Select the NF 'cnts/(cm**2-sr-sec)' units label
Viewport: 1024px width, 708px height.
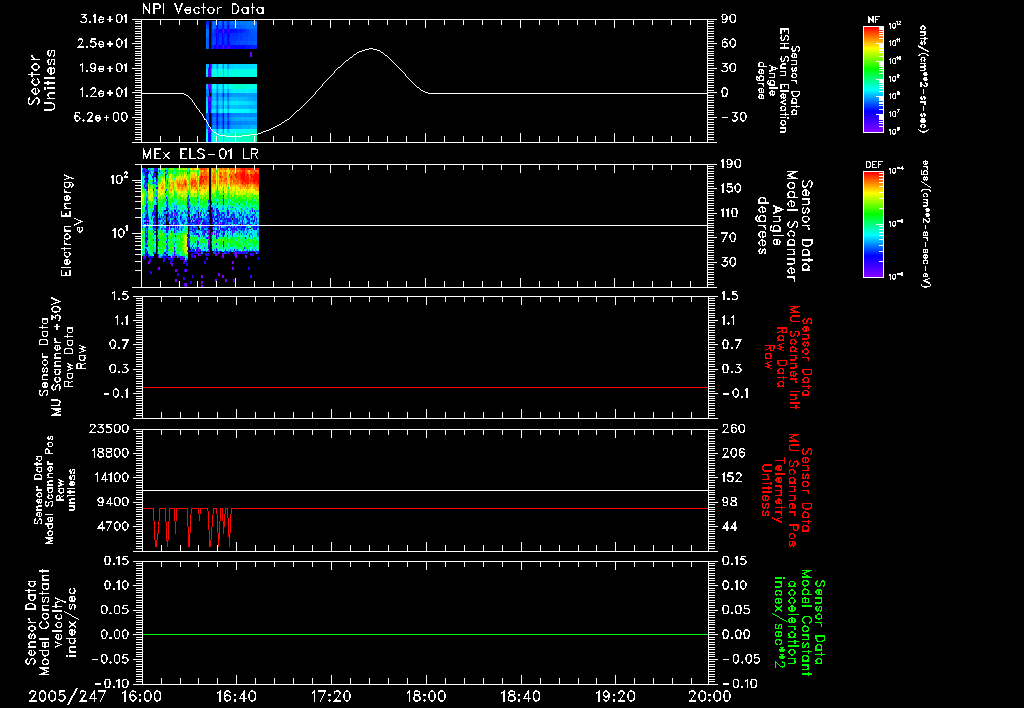(922, 79)
